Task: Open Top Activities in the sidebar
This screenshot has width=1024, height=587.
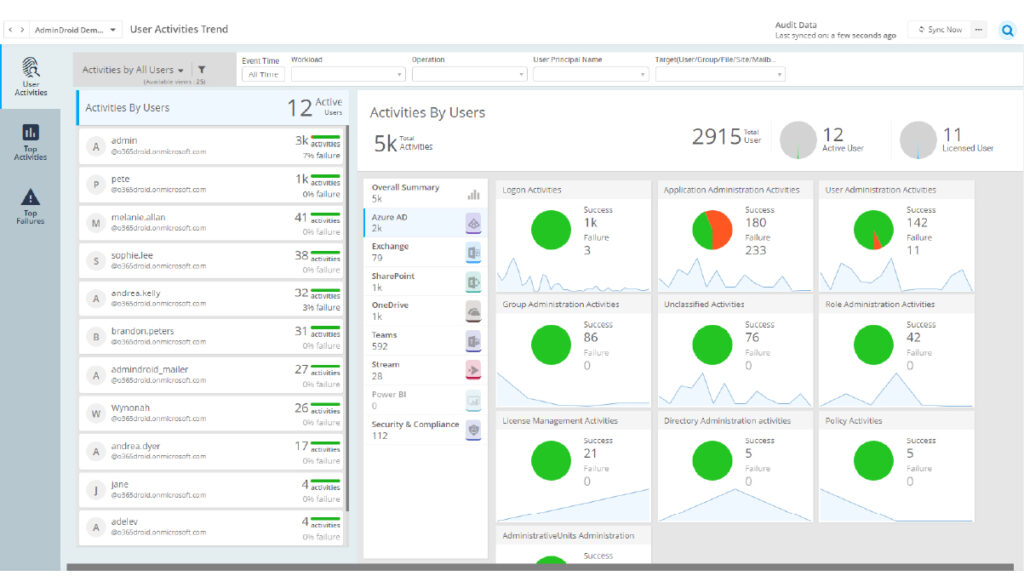Action: click(x=30, y=141)
